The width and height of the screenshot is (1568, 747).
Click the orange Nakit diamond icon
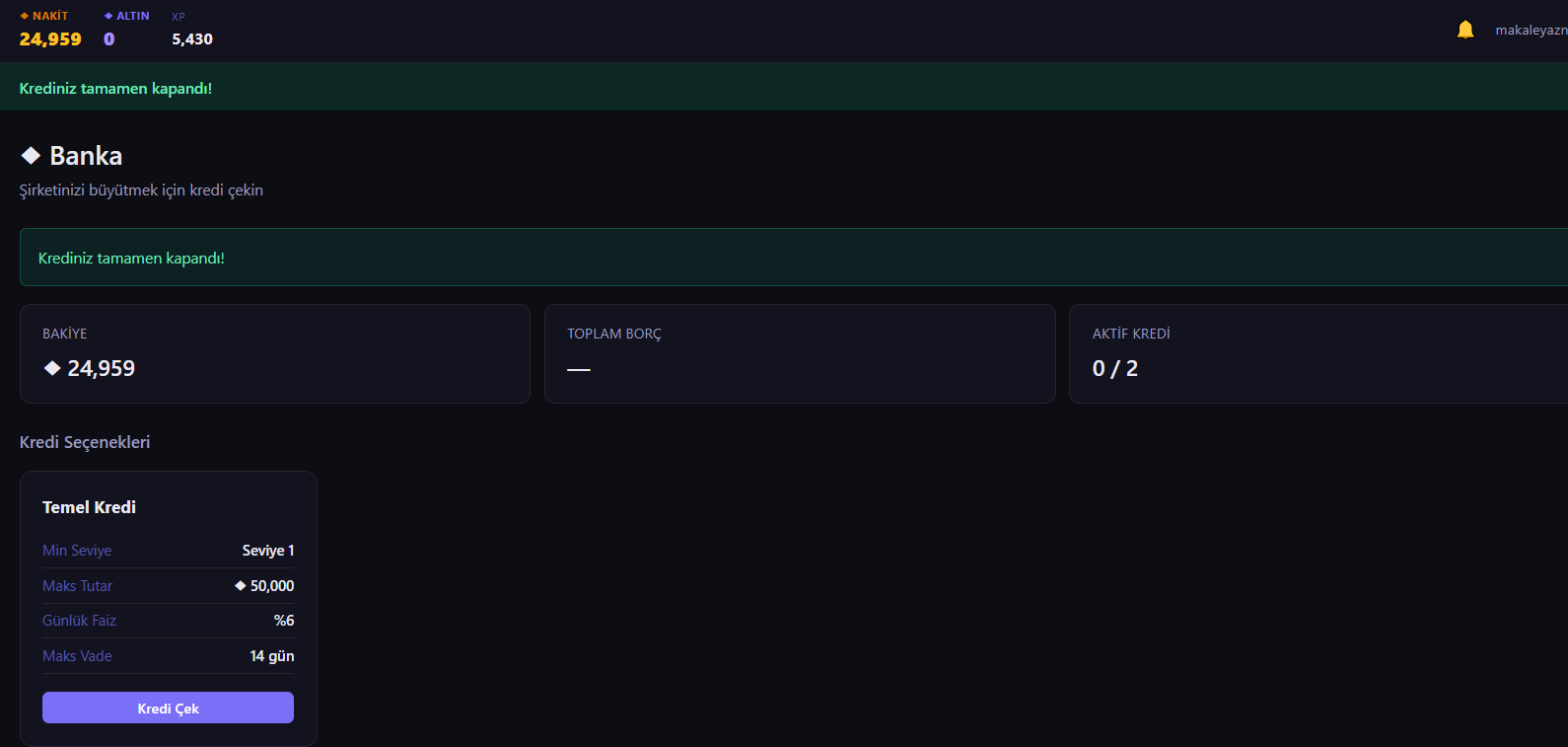click(x=25, y=16)
